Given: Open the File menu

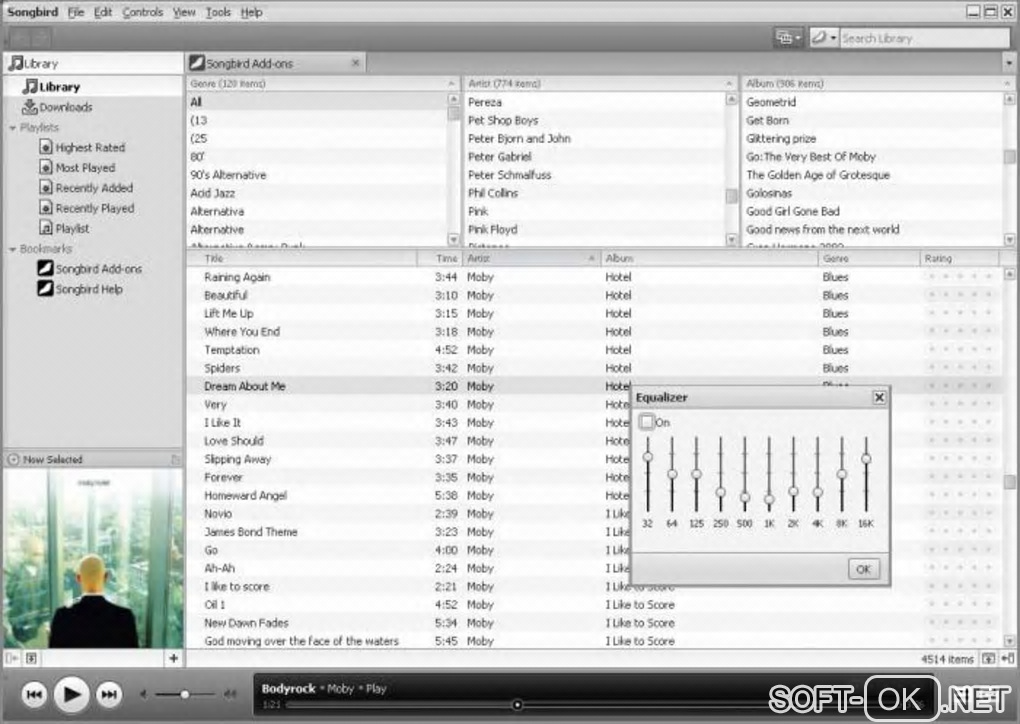Looking at the screenshot, I should point(76,12).
